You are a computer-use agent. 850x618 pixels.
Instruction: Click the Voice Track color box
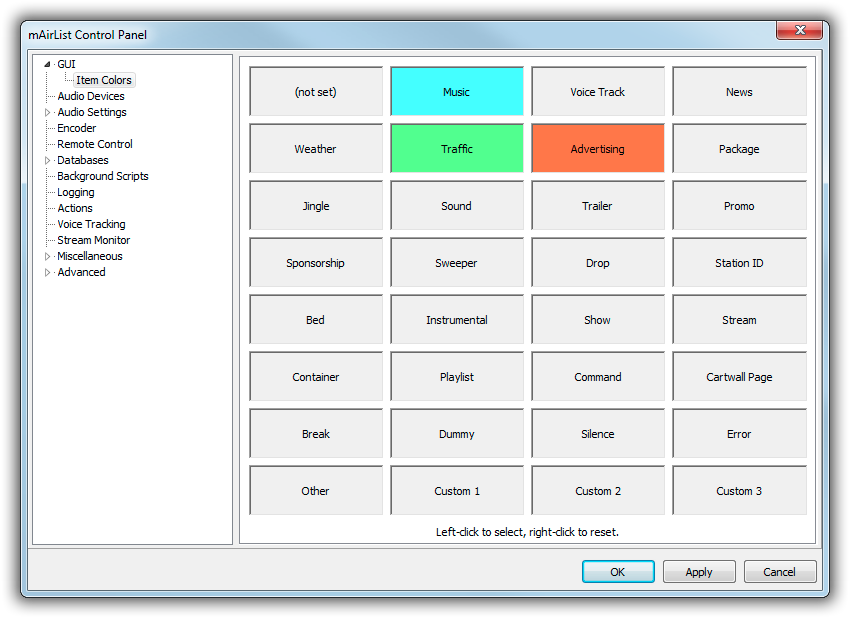(597, 92)
